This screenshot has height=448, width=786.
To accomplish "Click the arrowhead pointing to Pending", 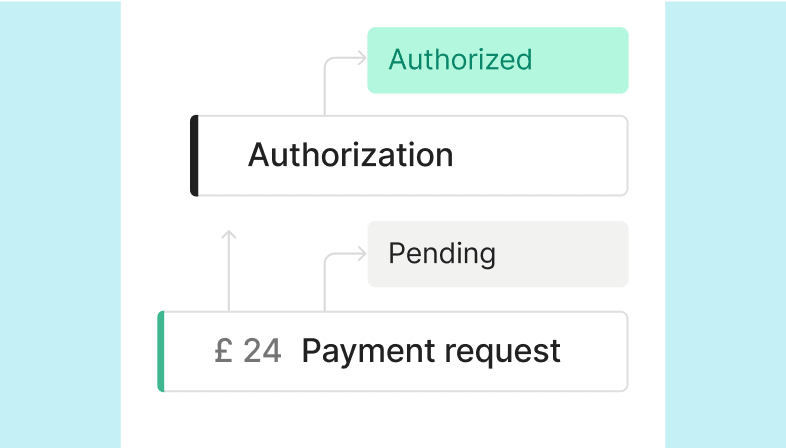I will pos(362,254).
